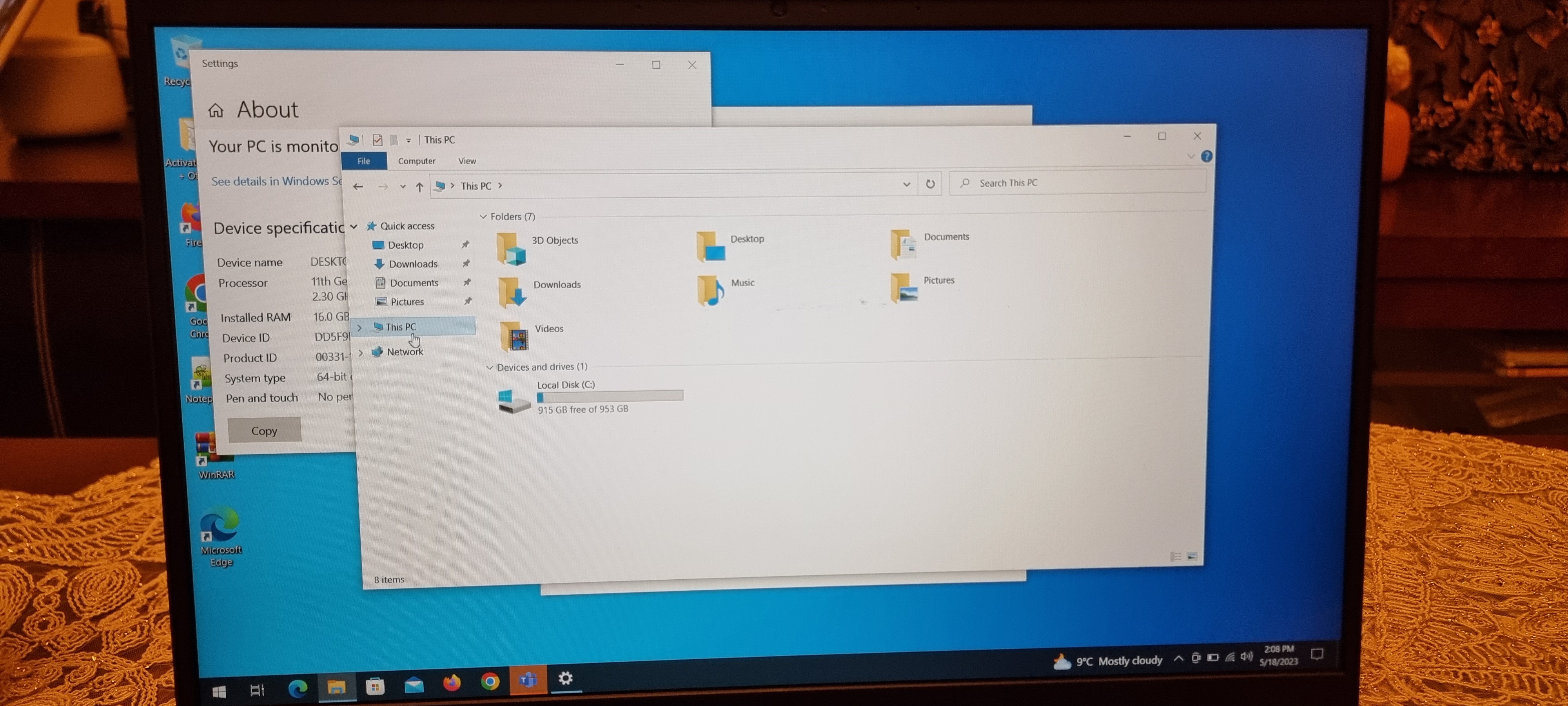Screen dimensions: 1568x706
Task: Expand the Network tree node
Action: point(361,352)
